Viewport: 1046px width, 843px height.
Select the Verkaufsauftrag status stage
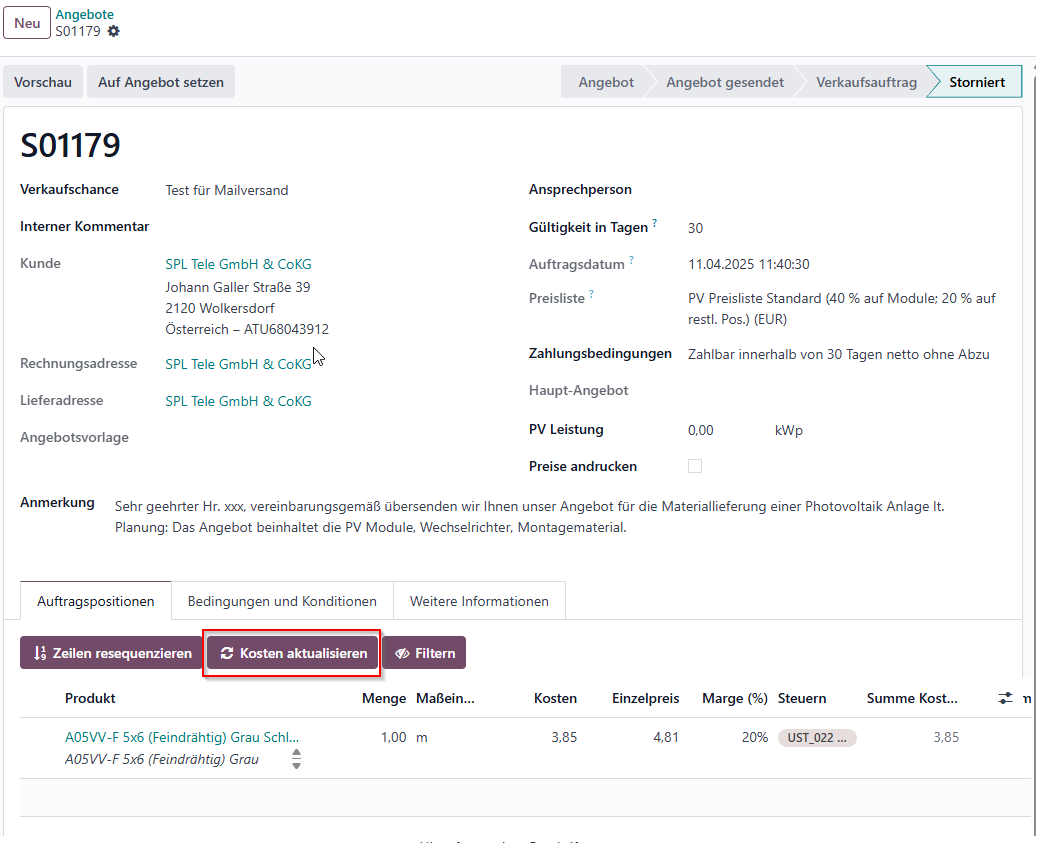point(866,82)
